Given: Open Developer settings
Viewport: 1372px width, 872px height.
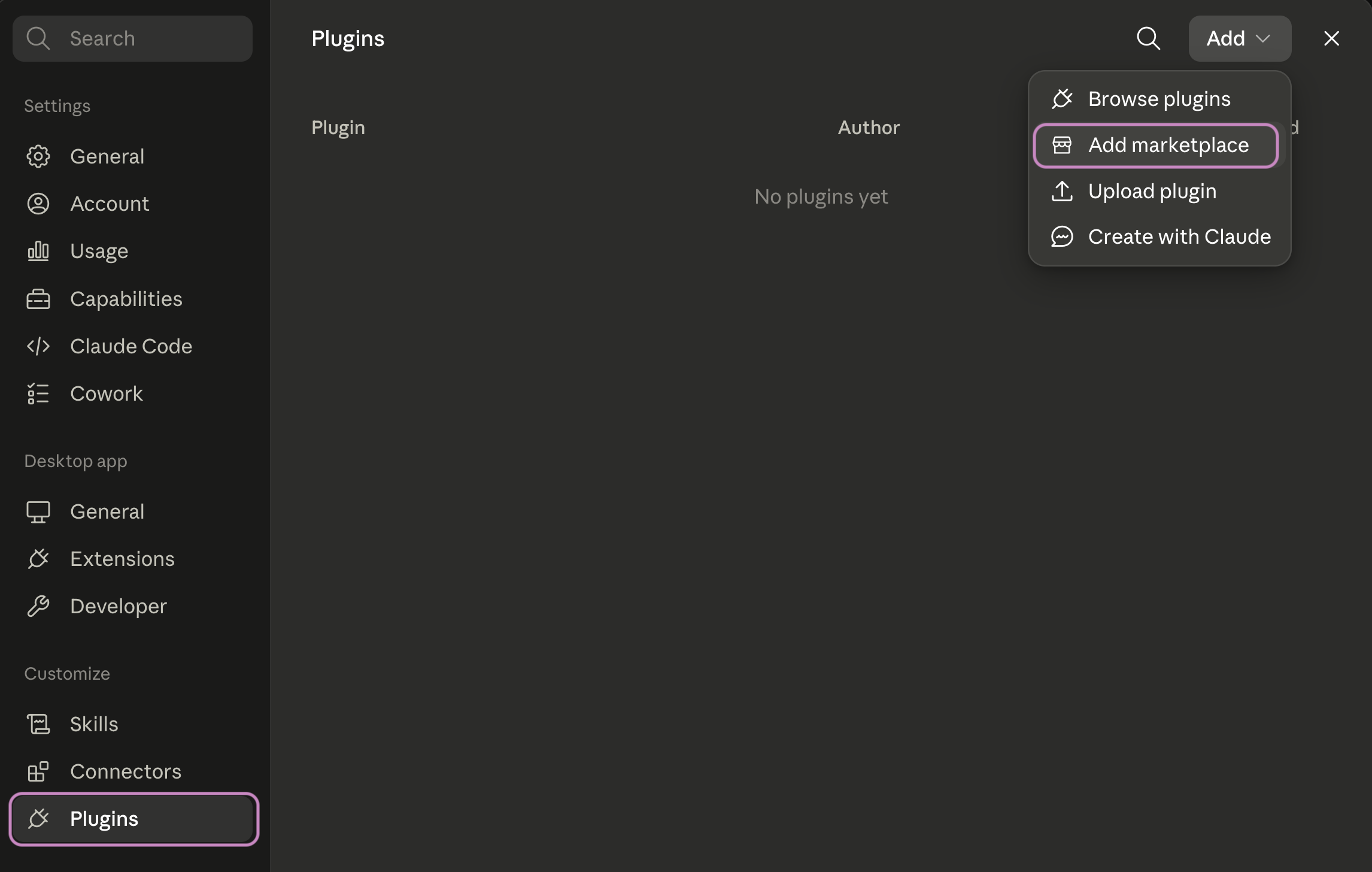Looking at the screenshot, I should coord(132,606).
